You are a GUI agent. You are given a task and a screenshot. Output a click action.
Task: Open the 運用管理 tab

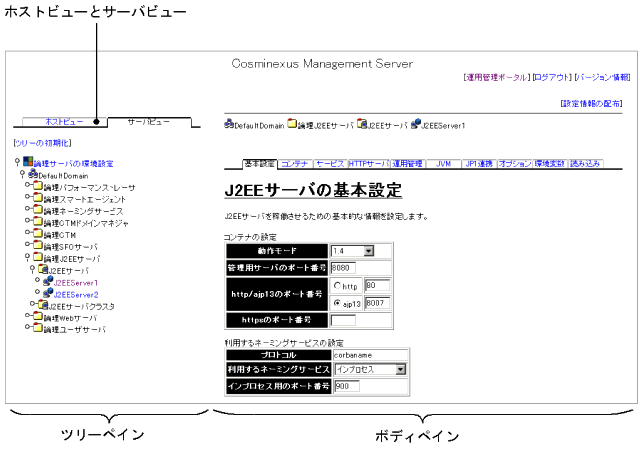point(408,164)
